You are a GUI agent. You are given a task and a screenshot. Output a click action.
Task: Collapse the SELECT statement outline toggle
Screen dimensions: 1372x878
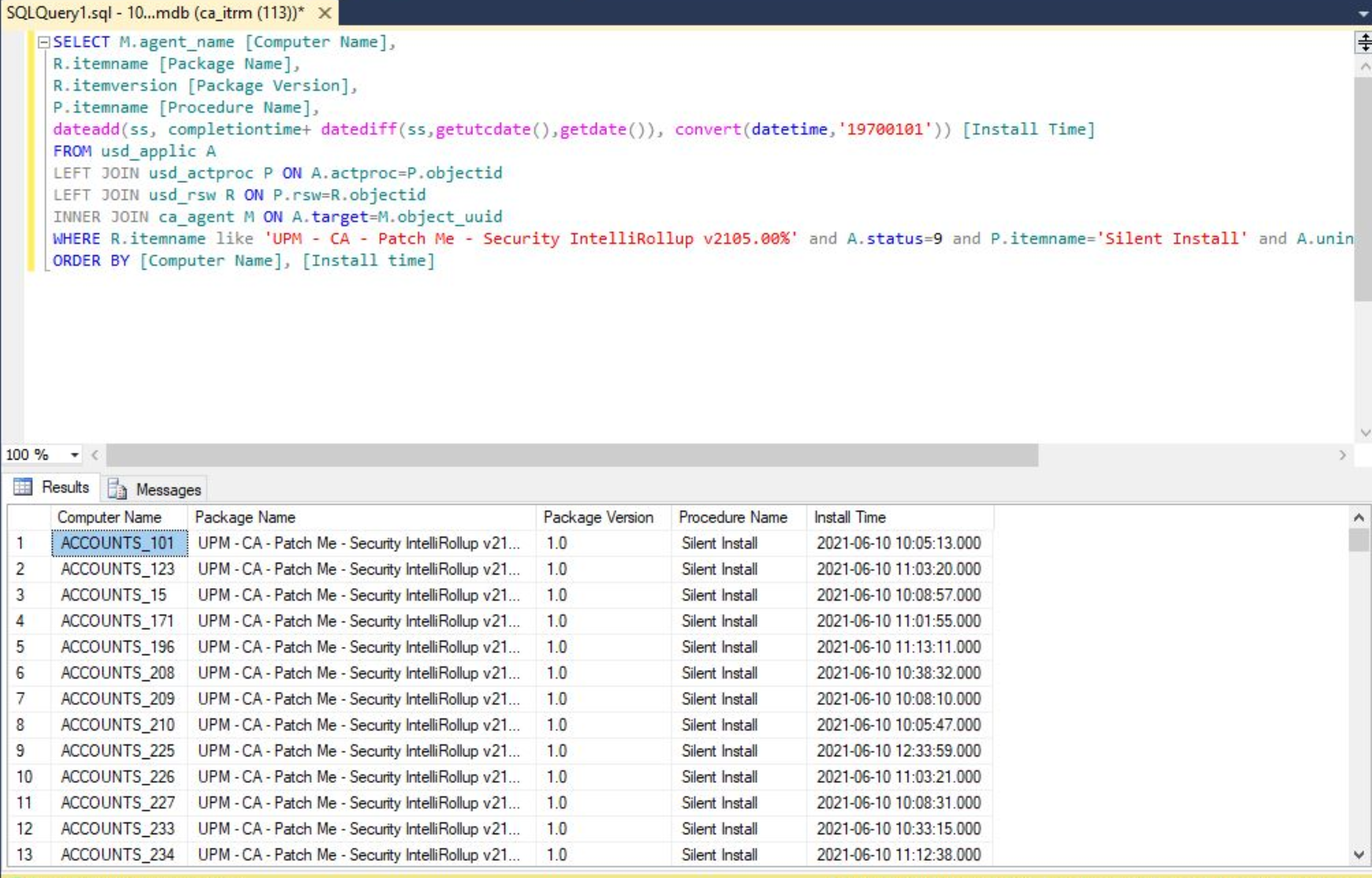[43, 42]
